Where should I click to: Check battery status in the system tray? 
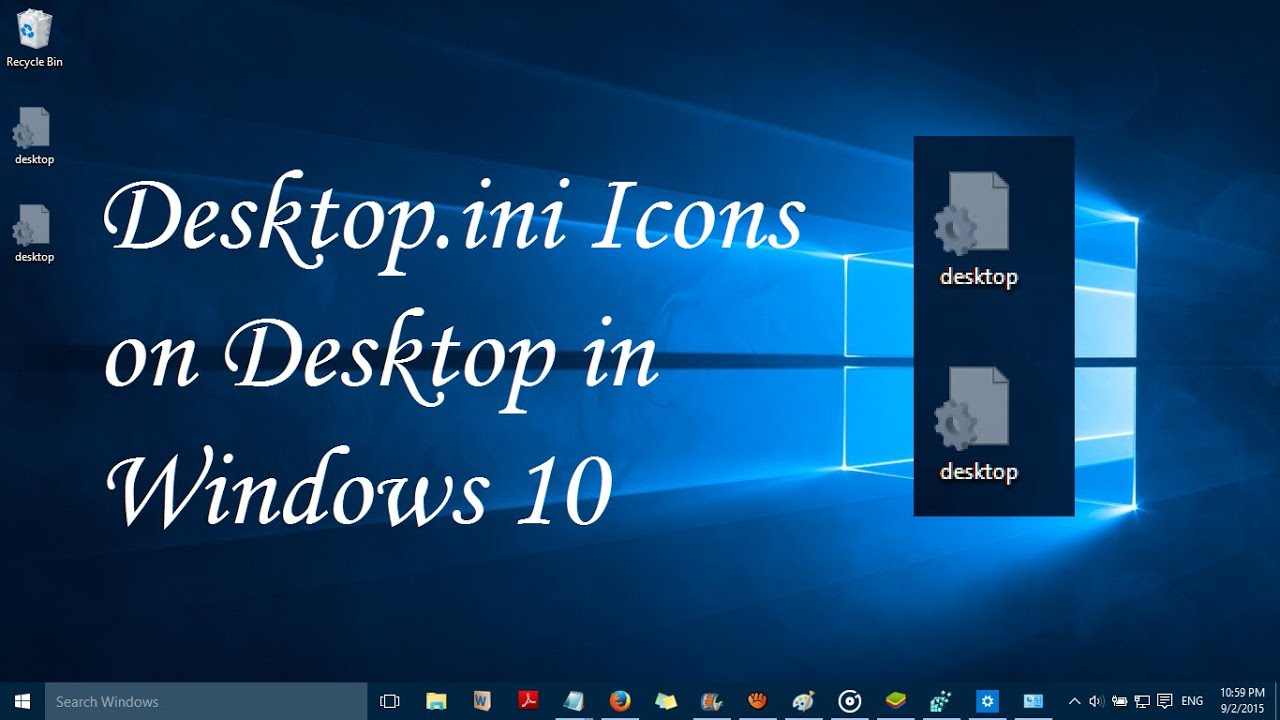pos(1119,701)
